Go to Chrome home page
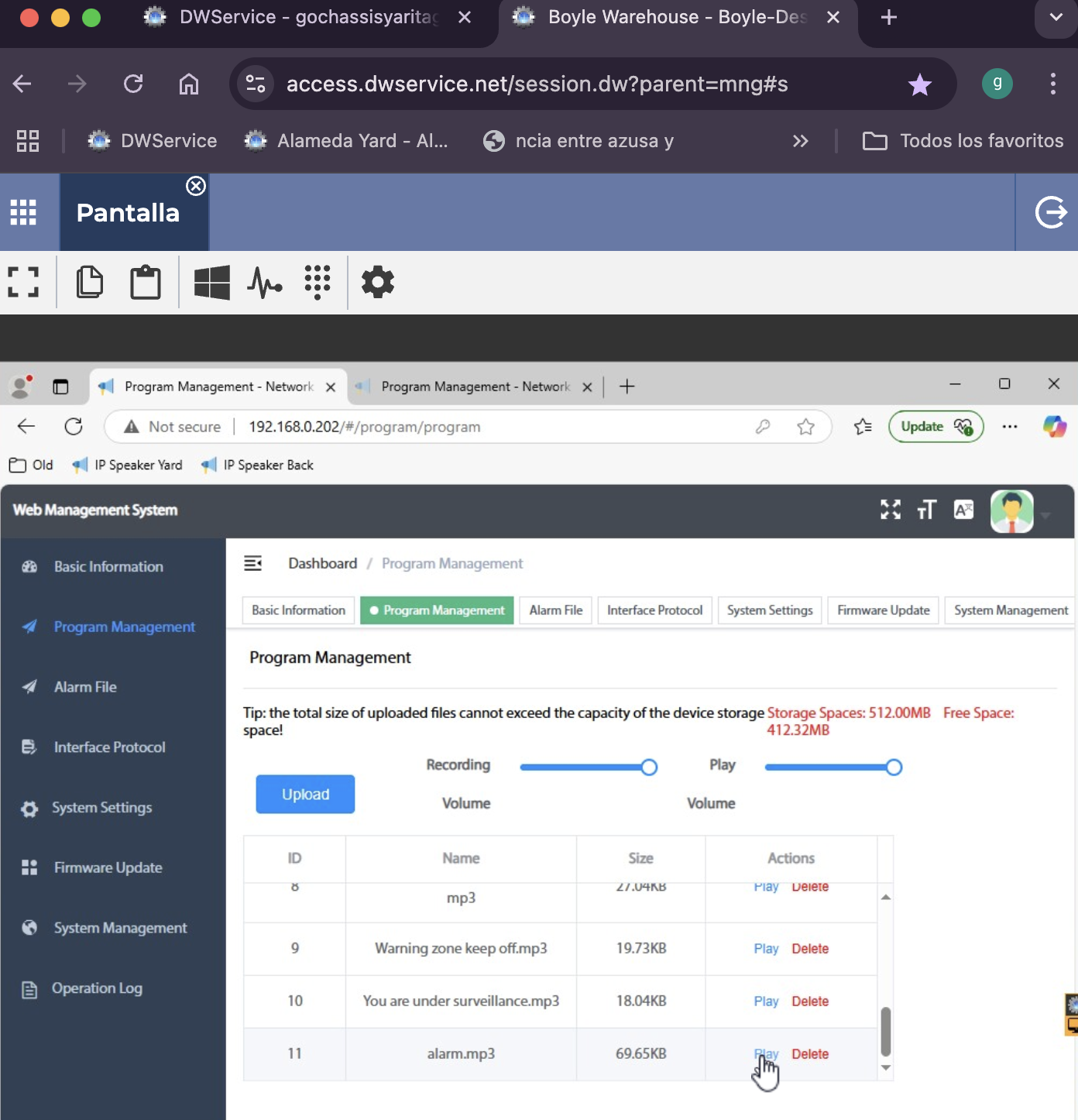Screen dimensions: 1078x1120 coord(189,84)
